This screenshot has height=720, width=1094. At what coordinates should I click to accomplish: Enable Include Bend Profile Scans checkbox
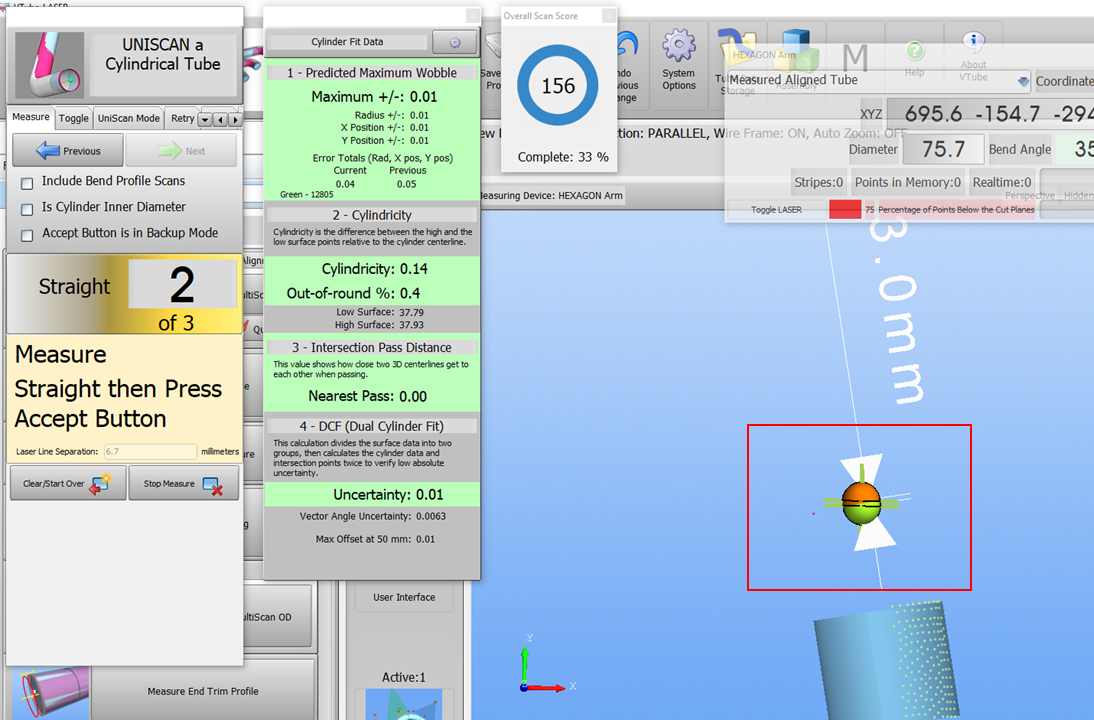(x=27, y=183)
